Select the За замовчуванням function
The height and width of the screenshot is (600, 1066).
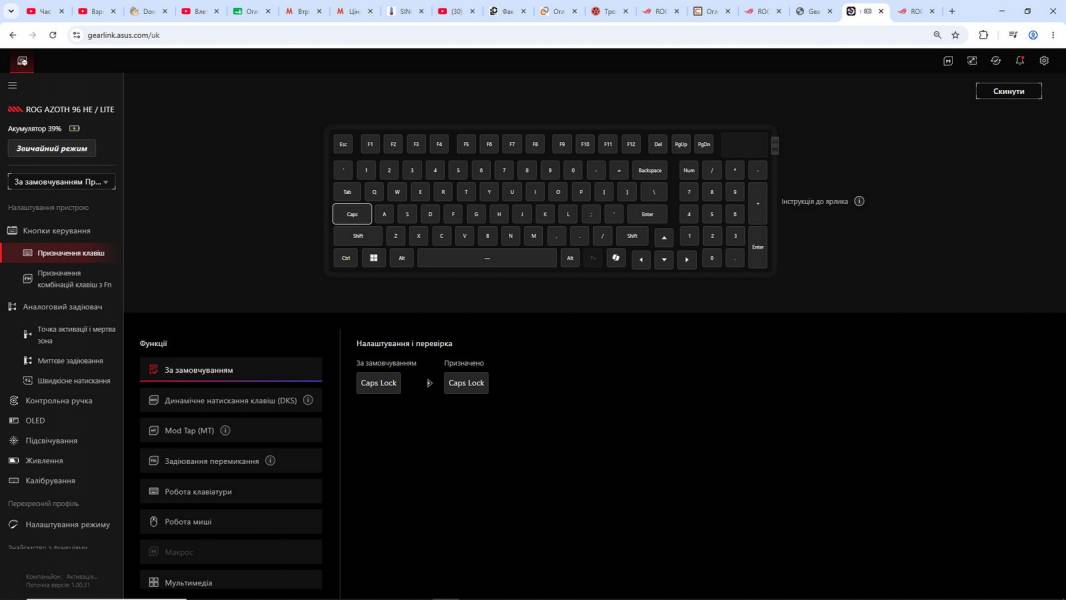coord(230,370)
